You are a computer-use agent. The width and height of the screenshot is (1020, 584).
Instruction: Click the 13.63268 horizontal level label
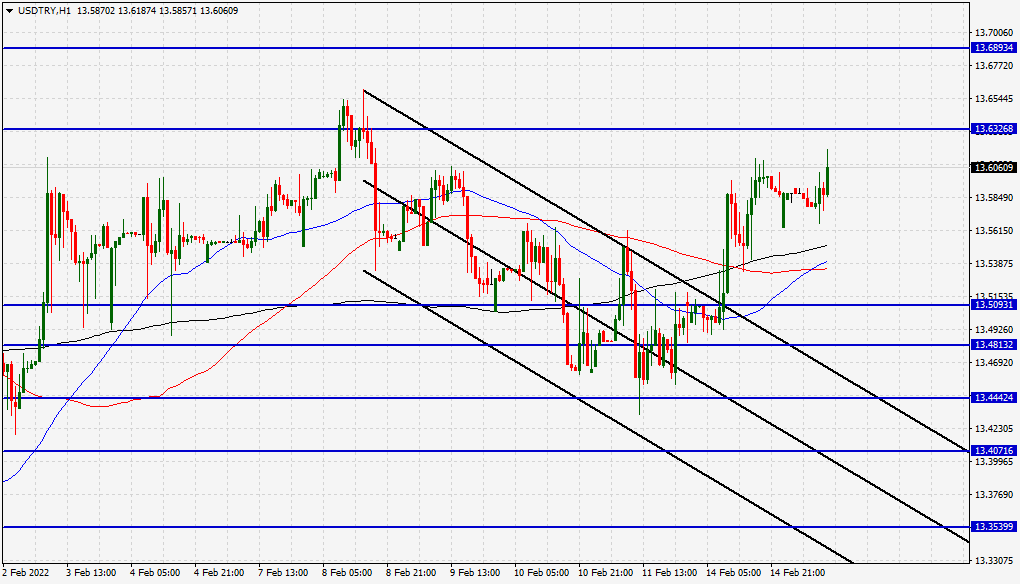tap(996, 128)
